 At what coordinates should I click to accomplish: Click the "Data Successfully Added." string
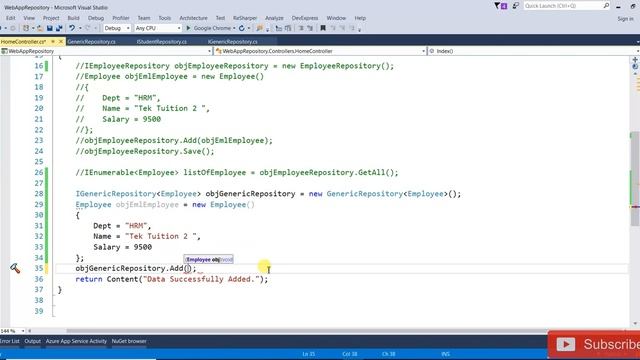click(x=201, y=279)
